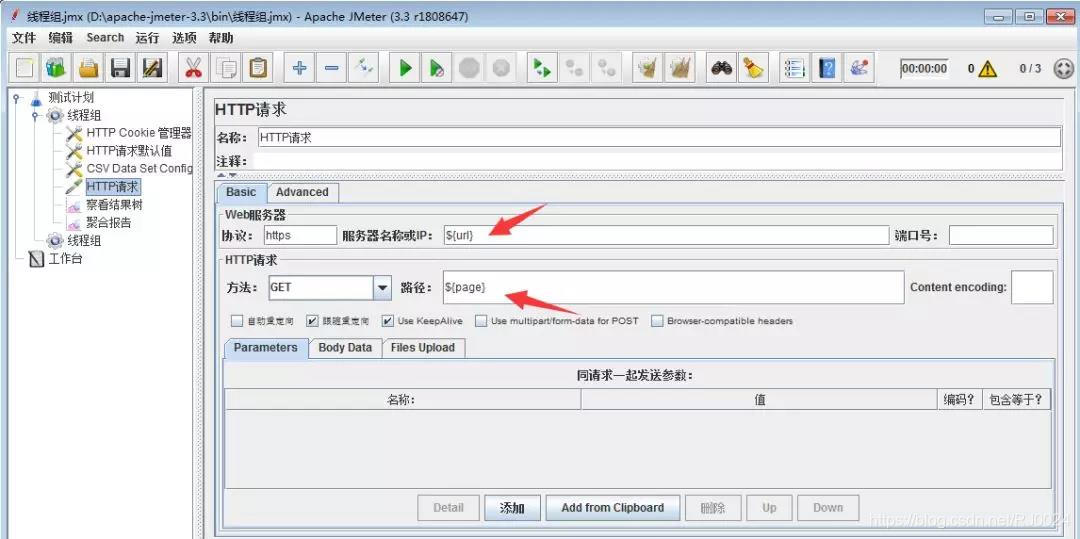The image size is (1080, 539).
Task: Open the 选项 menu
Action: (x=184, y=38)
